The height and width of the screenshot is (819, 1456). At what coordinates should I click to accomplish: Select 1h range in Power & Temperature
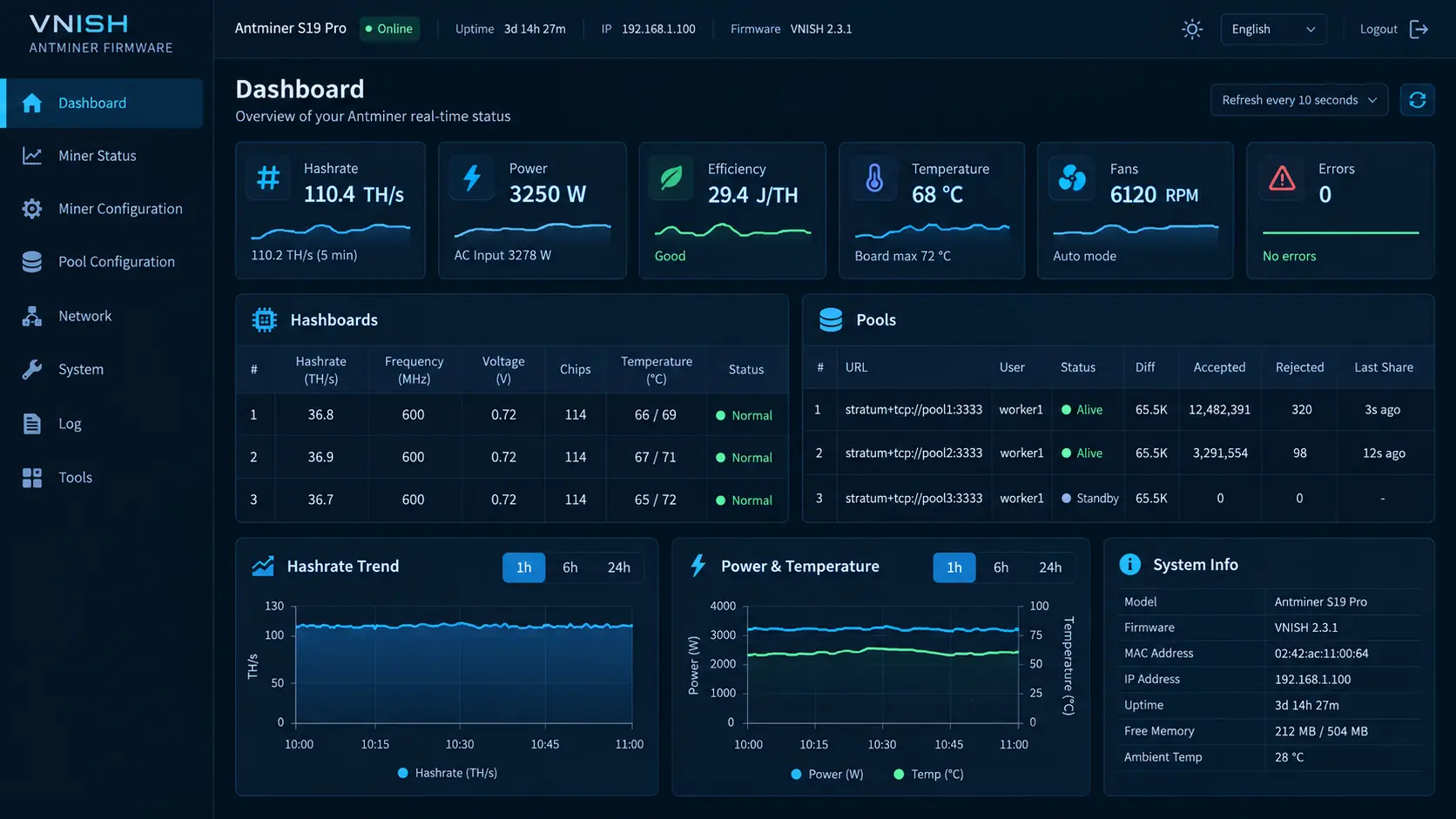954,567
